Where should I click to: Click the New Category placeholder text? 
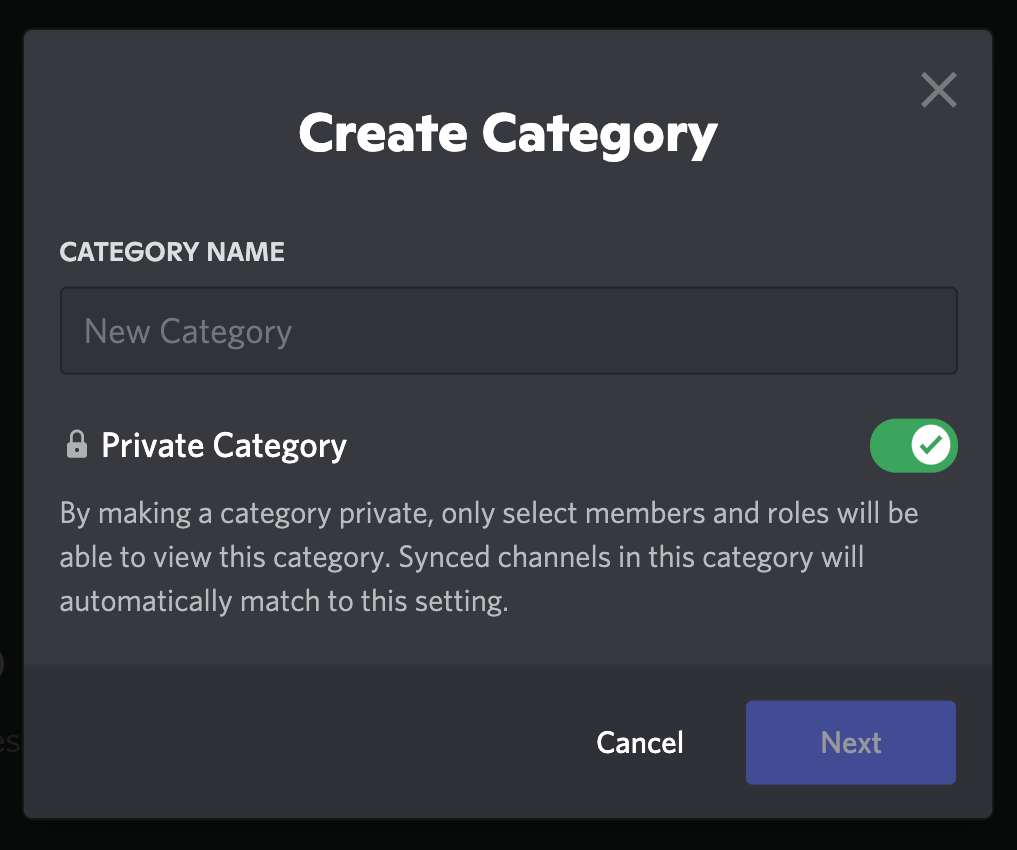188,332
